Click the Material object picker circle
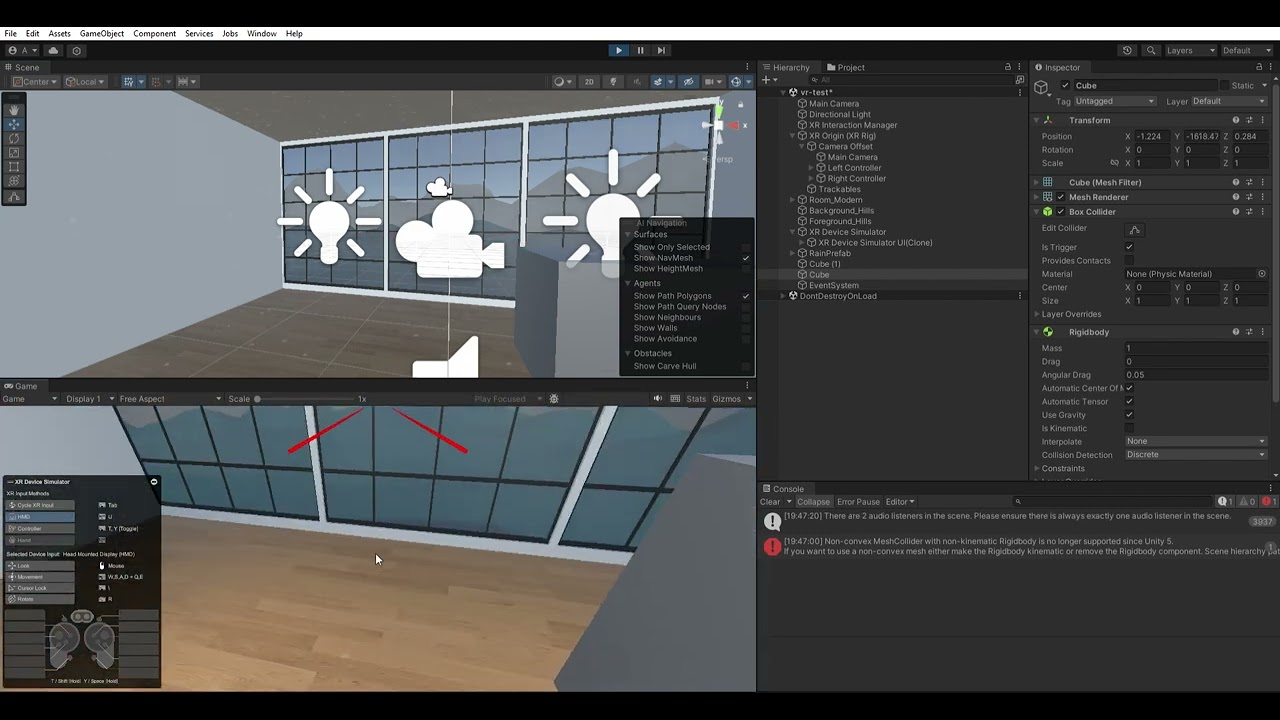This screenshot has width=1280, height=720. coord(1262,274)
